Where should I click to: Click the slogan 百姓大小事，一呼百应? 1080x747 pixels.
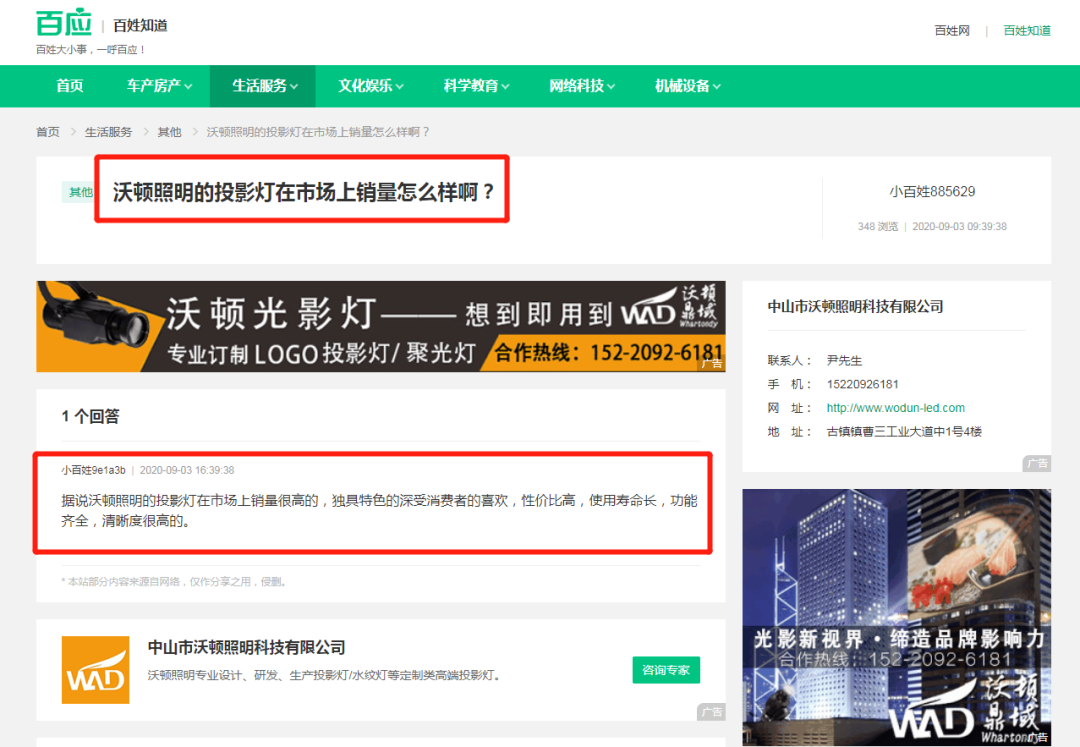91,50
